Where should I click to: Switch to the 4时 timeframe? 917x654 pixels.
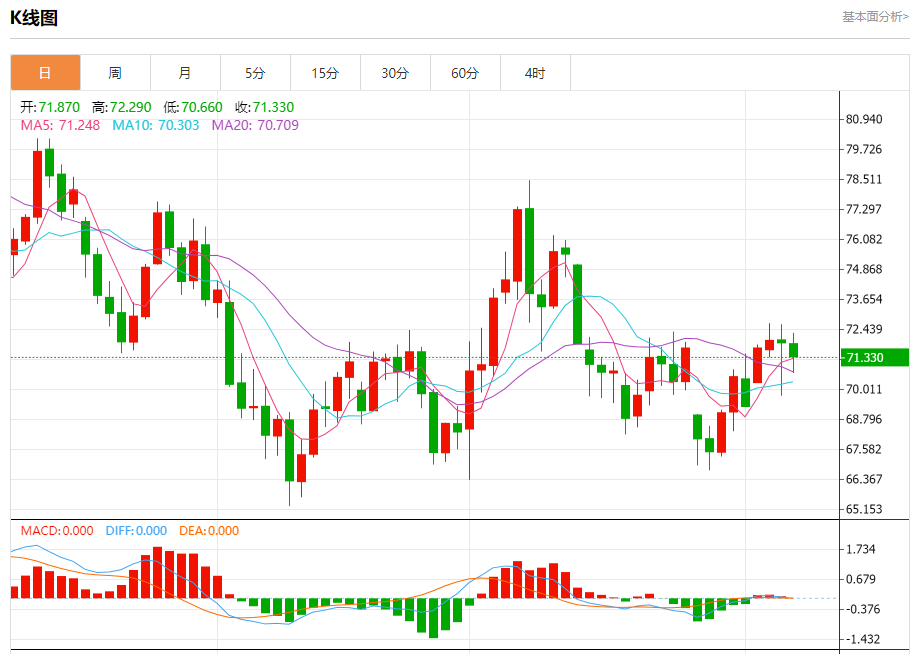pyautogui.click(x=535, y=73)
